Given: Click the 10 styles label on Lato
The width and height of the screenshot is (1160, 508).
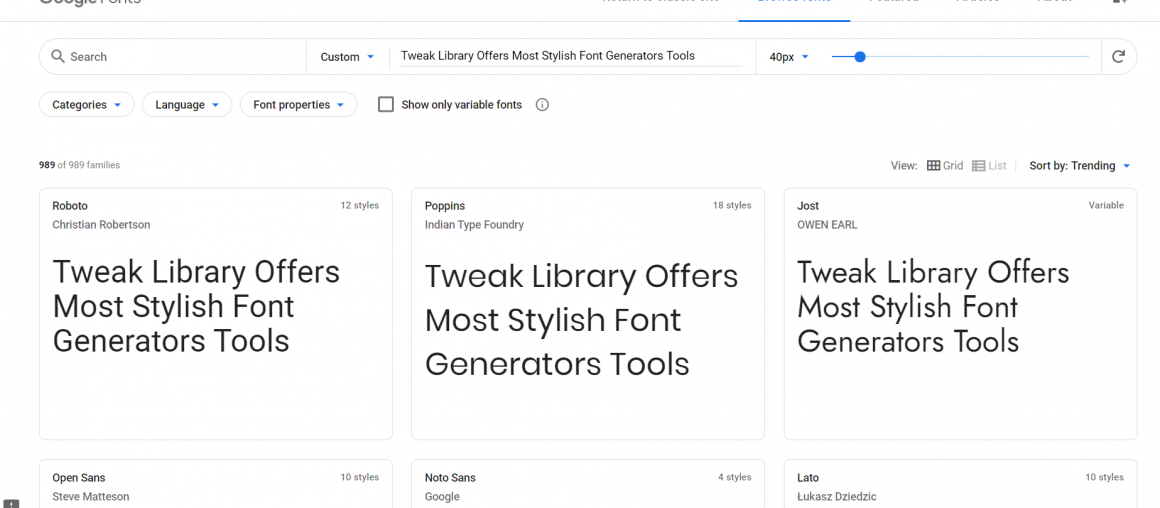Looking at the screenshot, I should point(1105,478).
